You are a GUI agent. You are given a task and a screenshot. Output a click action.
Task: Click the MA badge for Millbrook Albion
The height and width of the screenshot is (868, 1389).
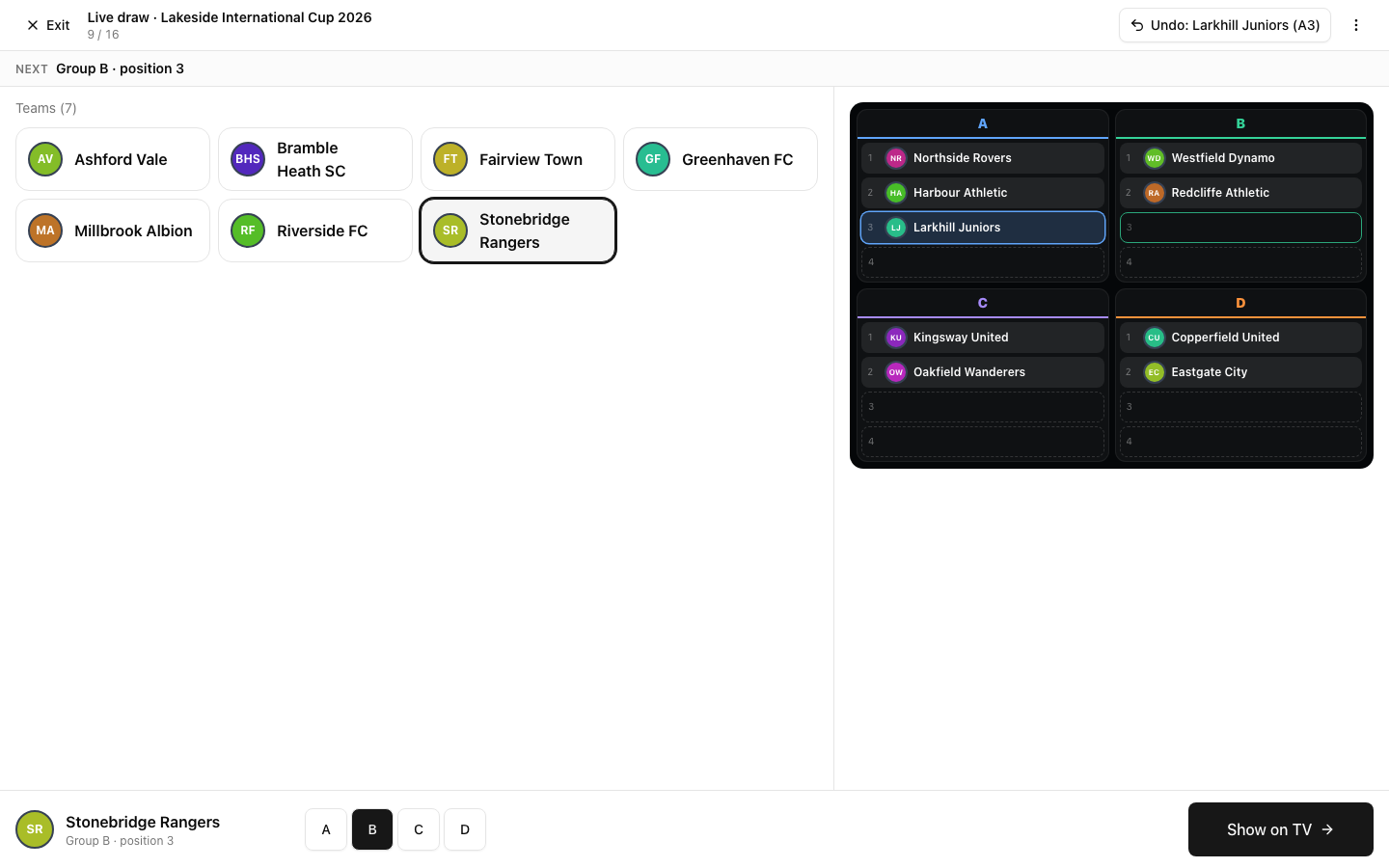[45, 231]
